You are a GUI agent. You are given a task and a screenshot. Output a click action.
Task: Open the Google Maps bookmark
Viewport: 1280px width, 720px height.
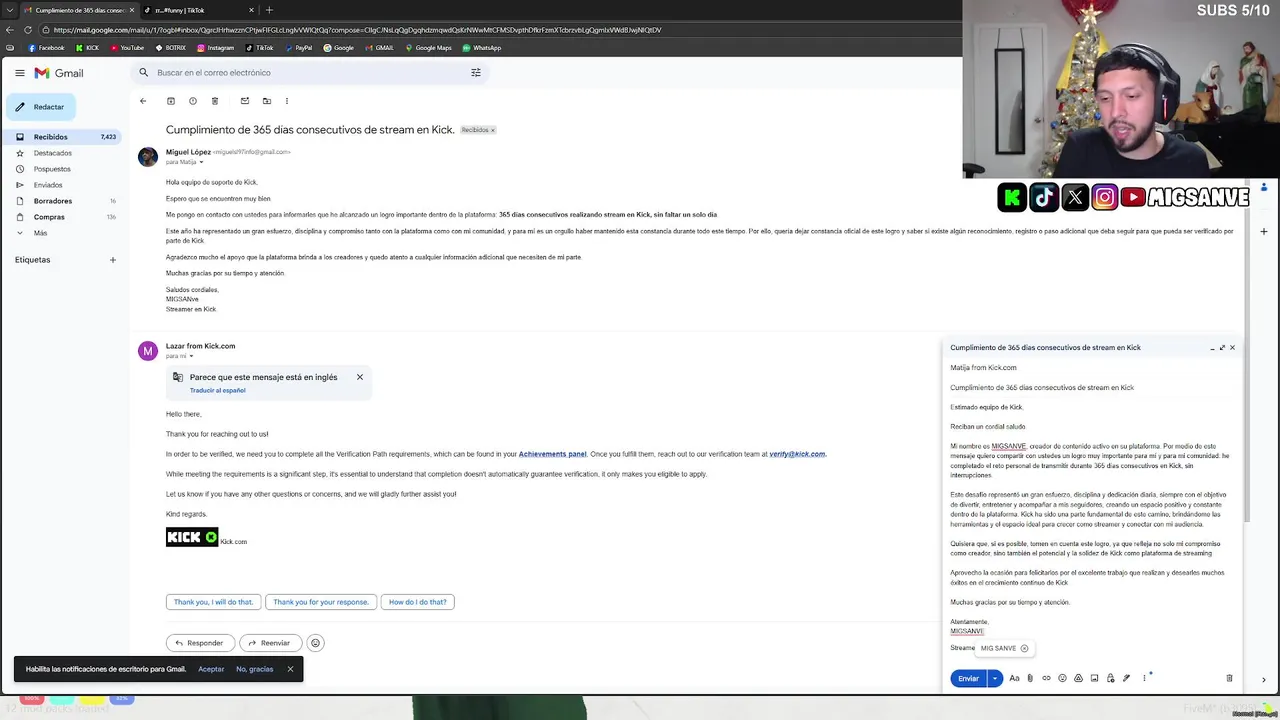click(428, 48)
